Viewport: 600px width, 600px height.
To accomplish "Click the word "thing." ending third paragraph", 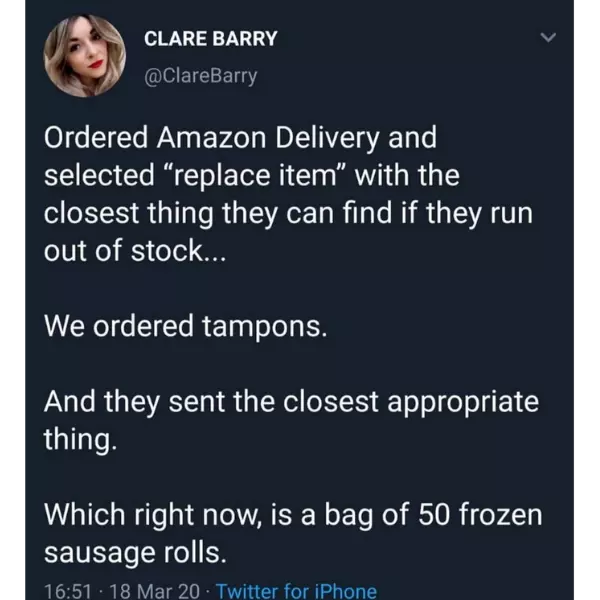I will [80, 440].
